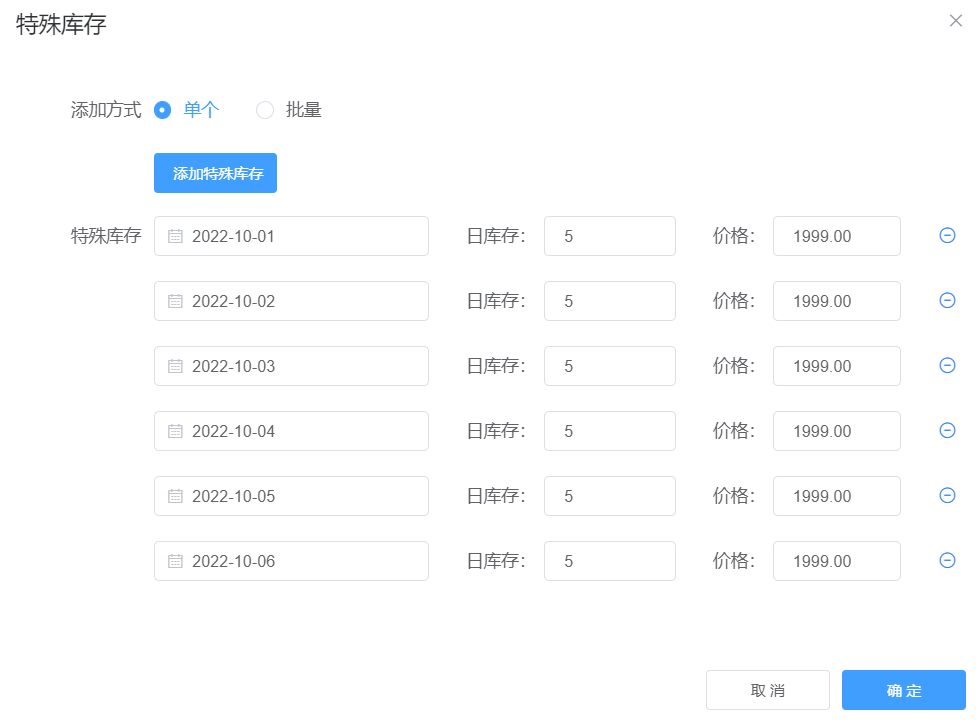Image resolution: width=976 pixels, height=723 pixels.
Task: Click the 特殊库存 dialog title
Action: tap(61, 24)
